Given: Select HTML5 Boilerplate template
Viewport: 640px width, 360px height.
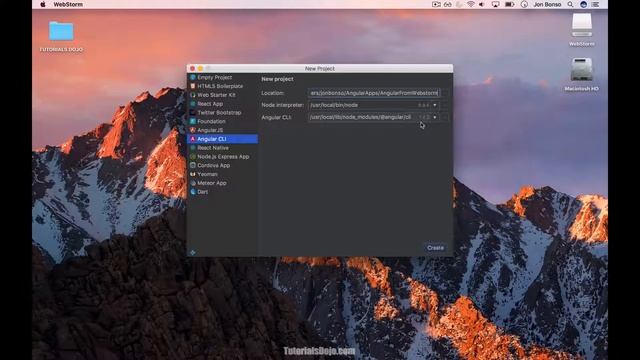Looking at the screenshot, I should click(x=222, y=86).
